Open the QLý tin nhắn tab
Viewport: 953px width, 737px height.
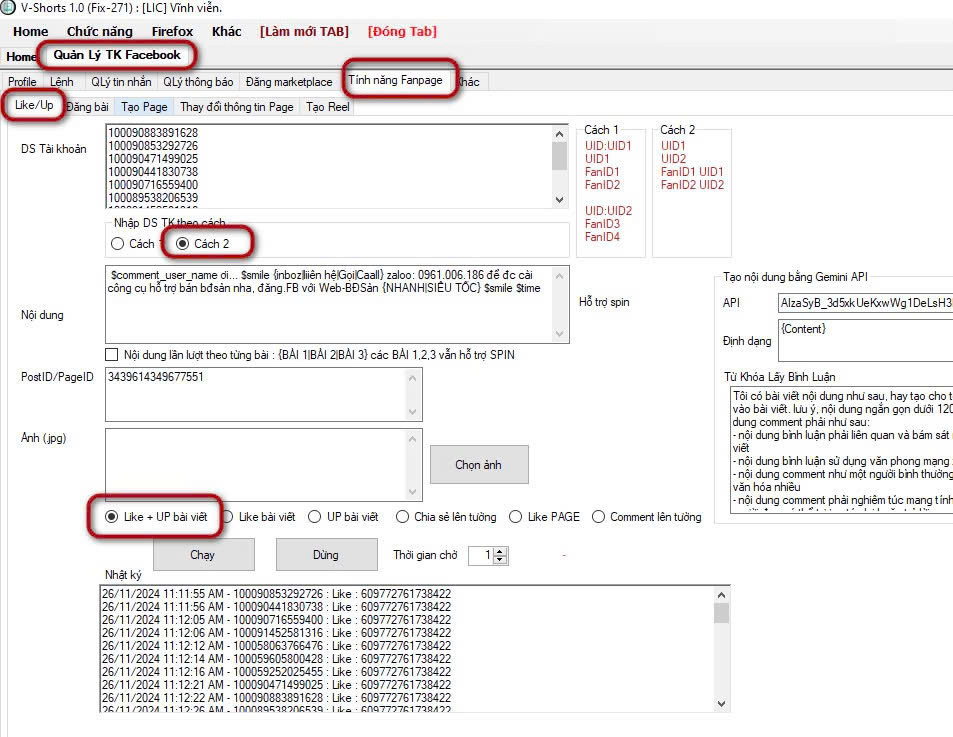click(x=121, y=81)
